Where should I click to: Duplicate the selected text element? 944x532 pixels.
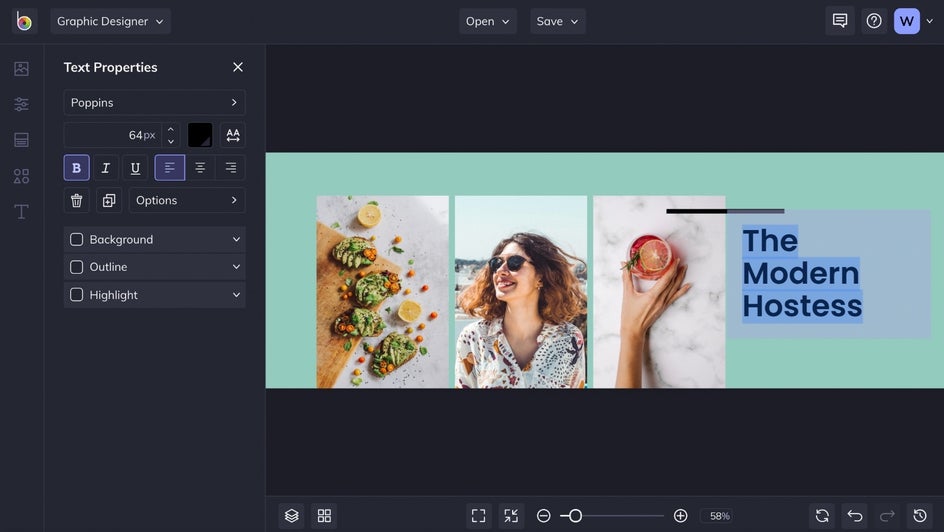click(x=109, y=200)
